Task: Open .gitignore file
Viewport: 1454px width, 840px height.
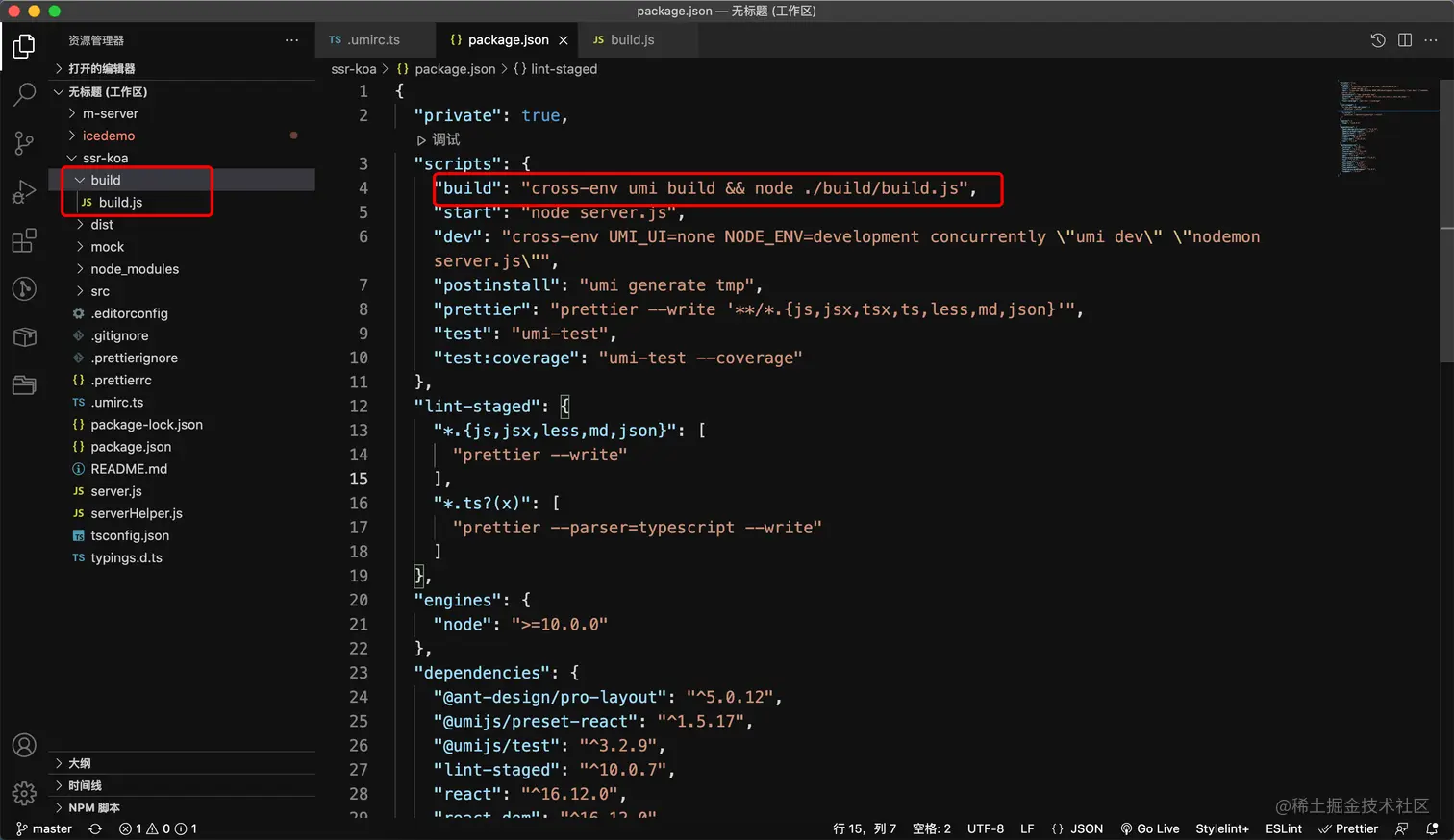Action: (x=183, y=335)
